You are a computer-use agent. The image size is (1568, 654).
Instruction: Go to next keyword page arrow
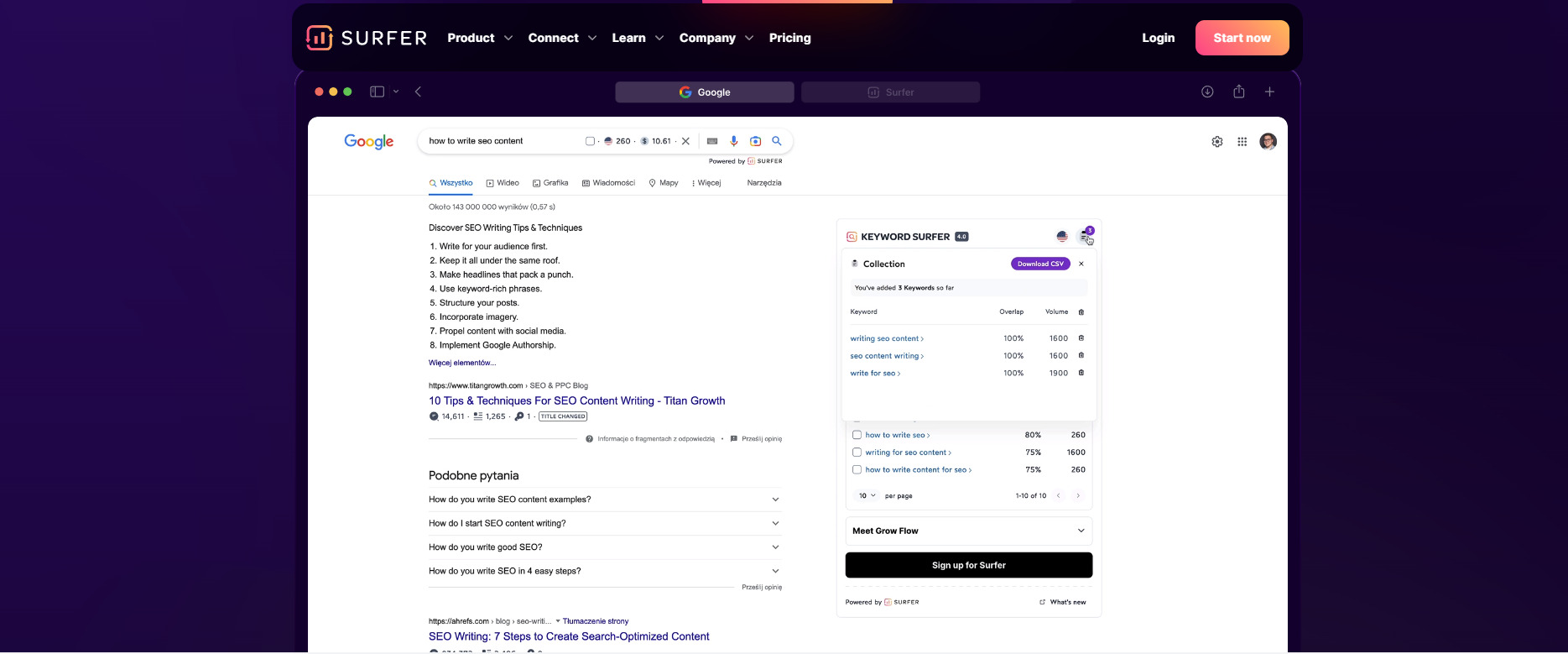(1078, 496)
